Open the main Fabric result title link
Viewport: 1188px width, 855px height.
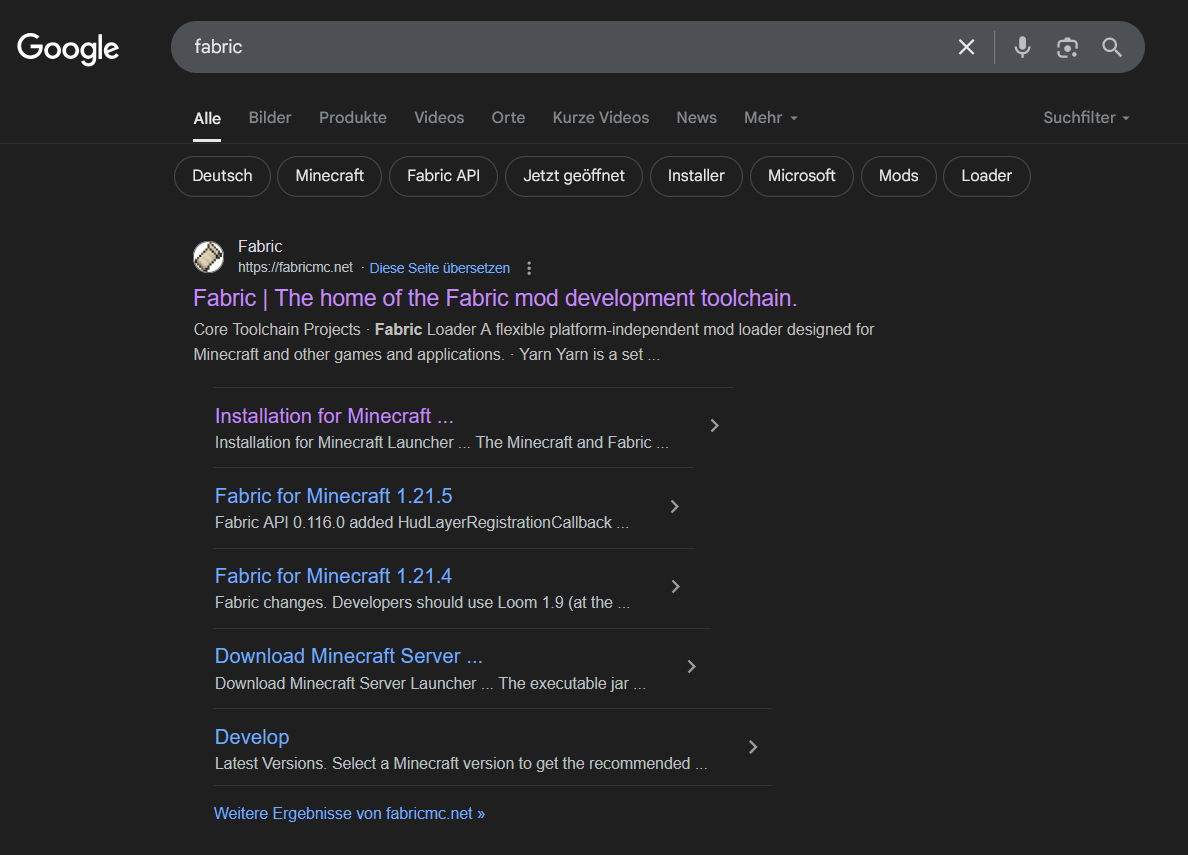tap(495, 298)
